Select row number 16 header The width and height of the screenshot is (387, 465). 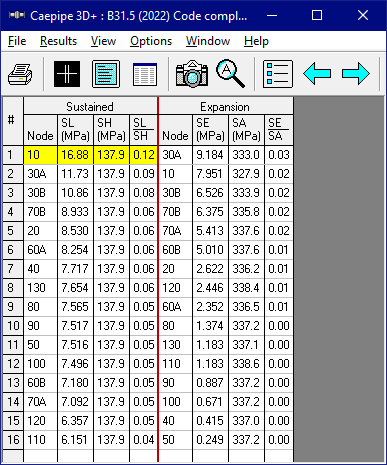(13, 440)
